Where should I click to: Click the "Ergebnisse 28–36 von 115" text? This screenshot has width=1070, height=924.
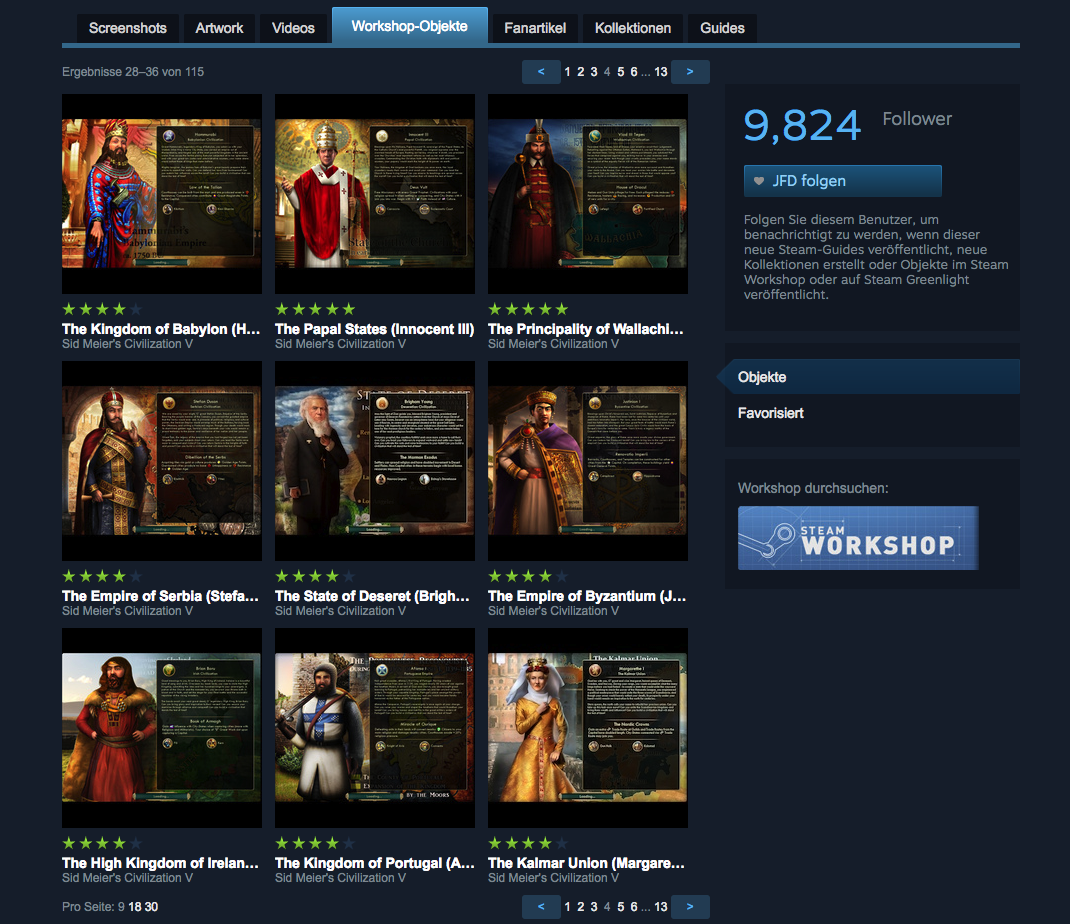point(133,72)
